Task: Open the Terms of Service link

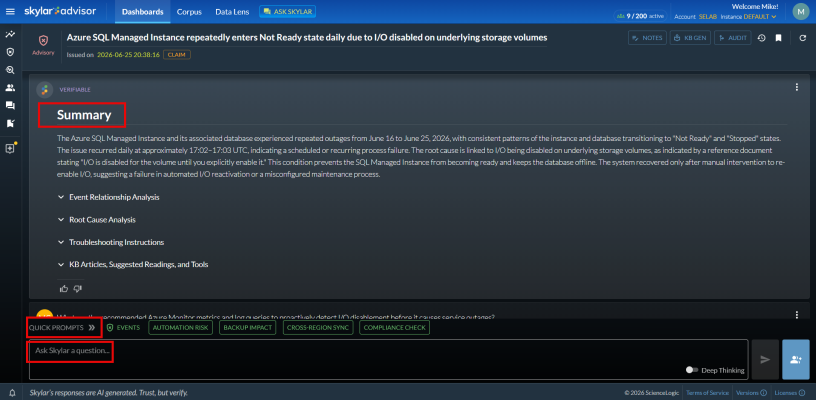Action: click(708, 393)
